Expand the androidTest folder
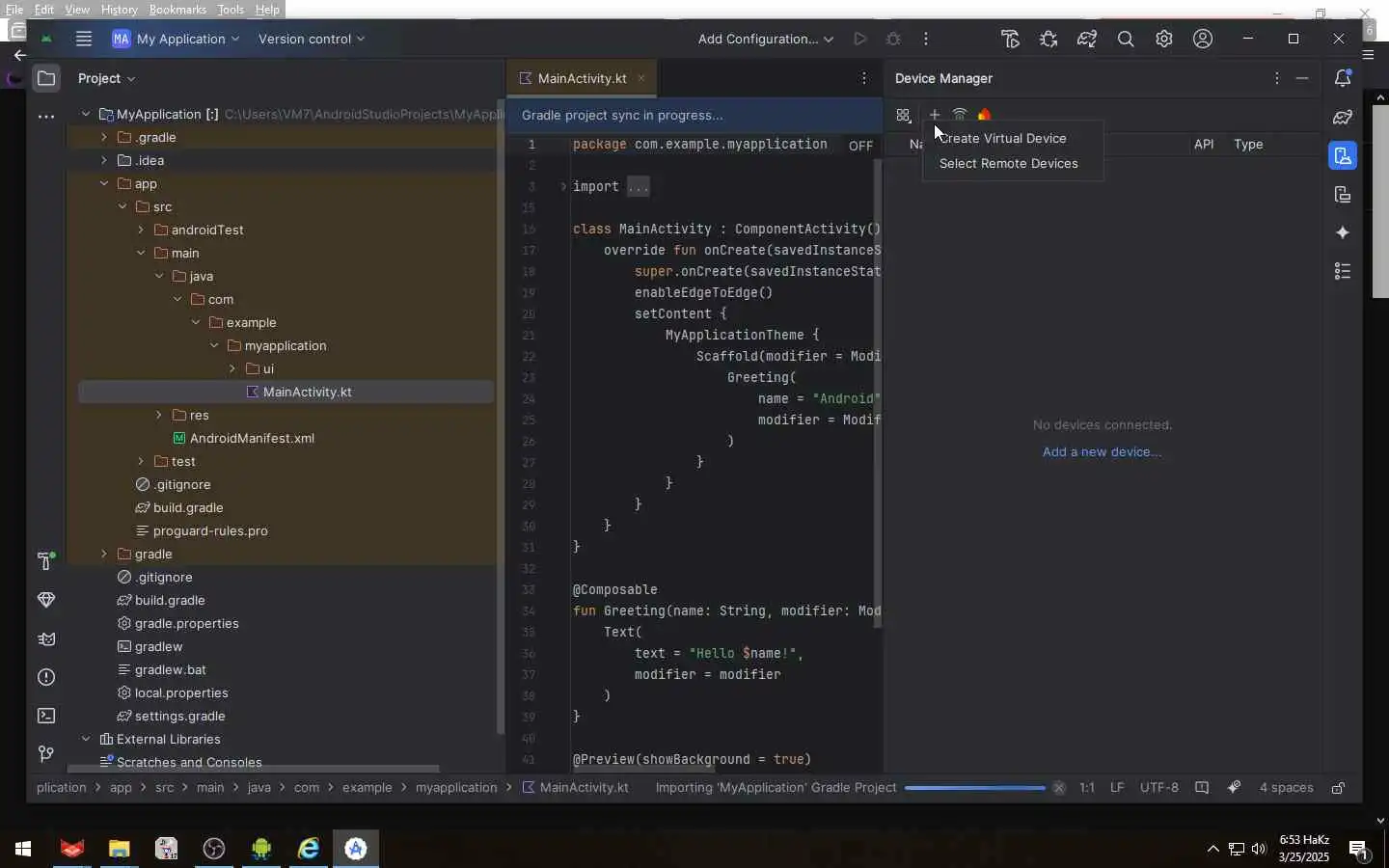Viewport: 1389px width, 868px height. tap(141, 231)
